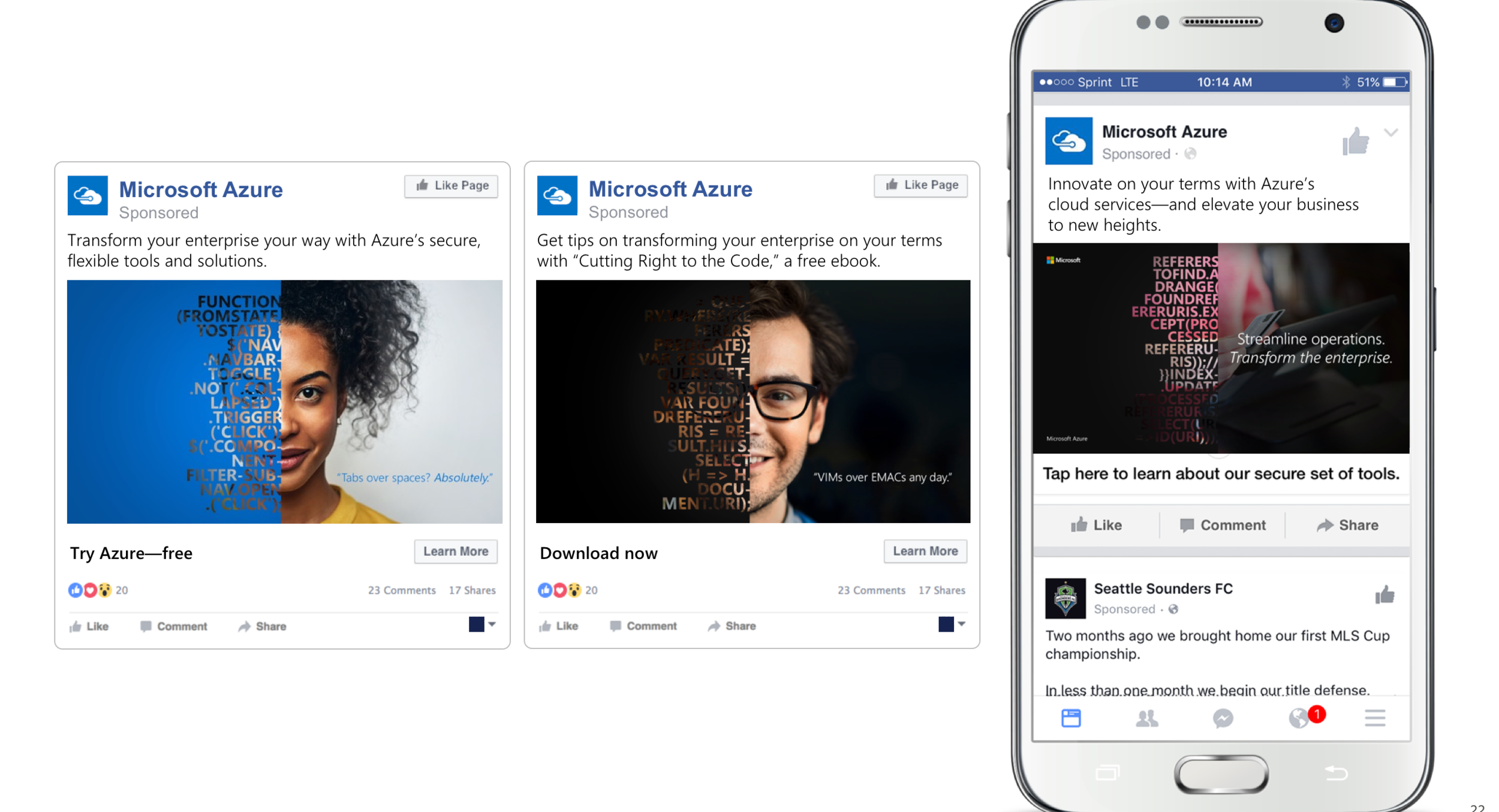The width and height of the screenshot is (1499, 812).
Task: Click Sponsored label on the ebook ad
Action: (x=628, y=212)
